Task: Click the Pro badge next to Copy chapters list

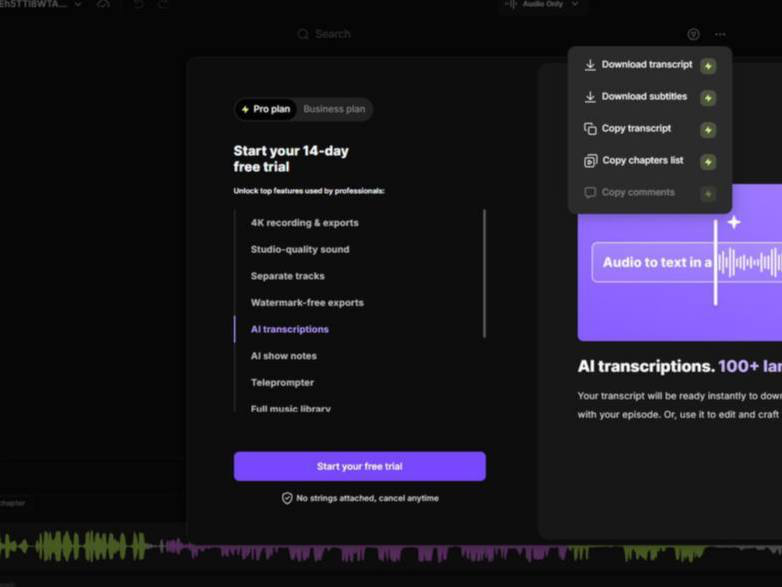Action: 708,162
